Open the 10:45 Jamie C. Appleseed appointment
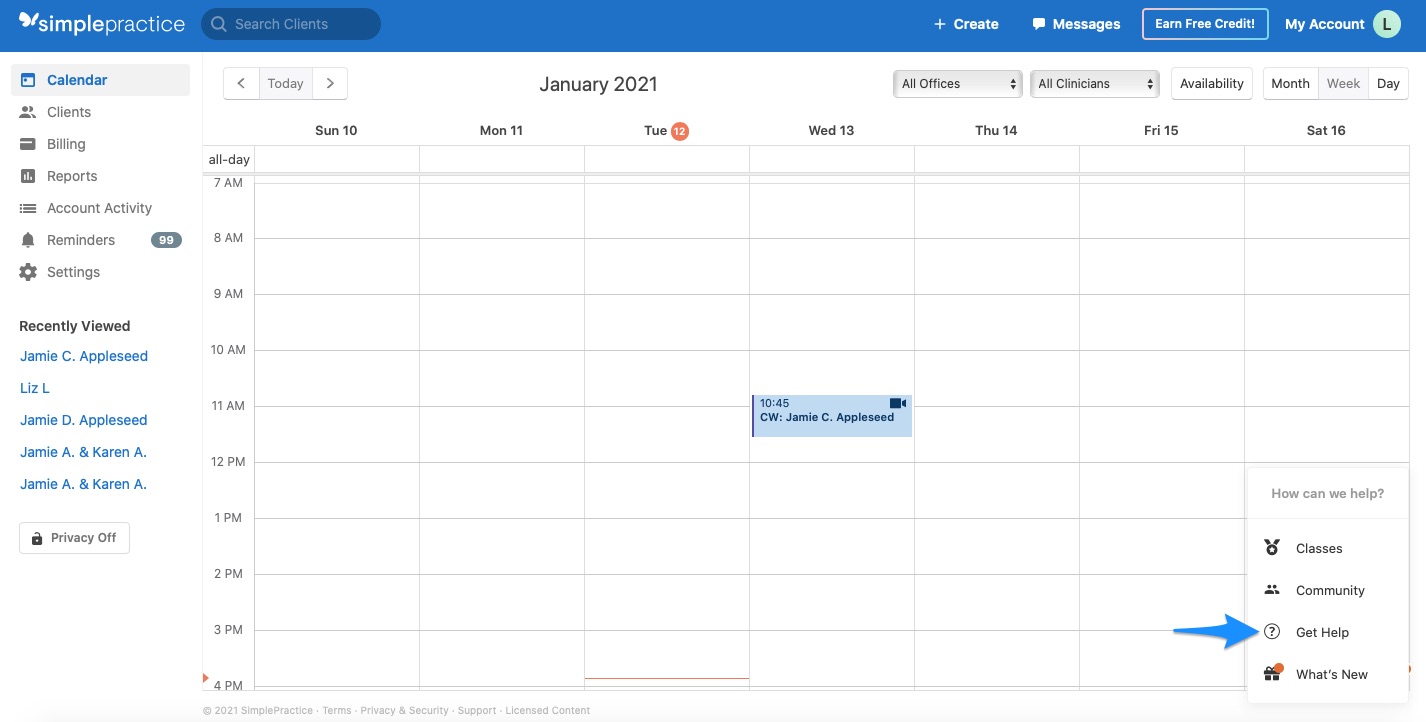 [x=832, y=416]
